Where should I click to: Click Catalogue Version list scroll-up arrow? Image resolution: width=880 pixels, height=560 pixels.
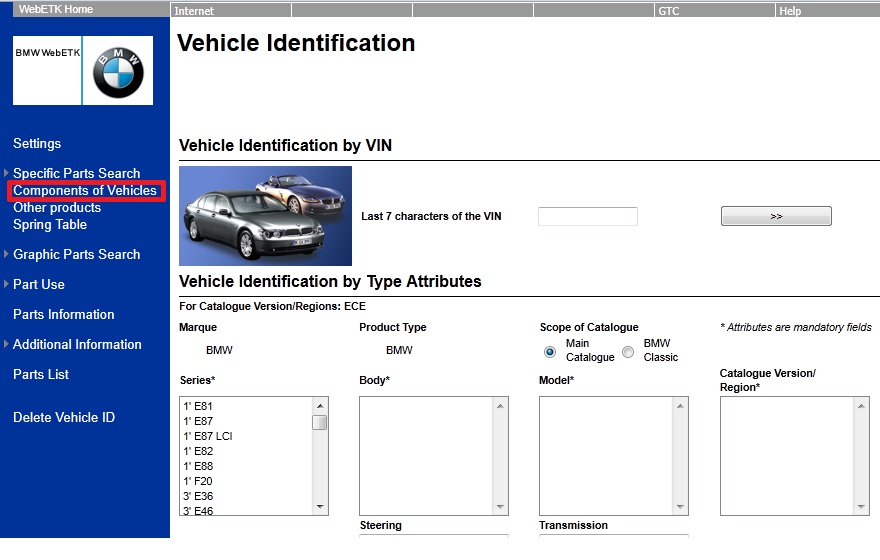(861, 406)
